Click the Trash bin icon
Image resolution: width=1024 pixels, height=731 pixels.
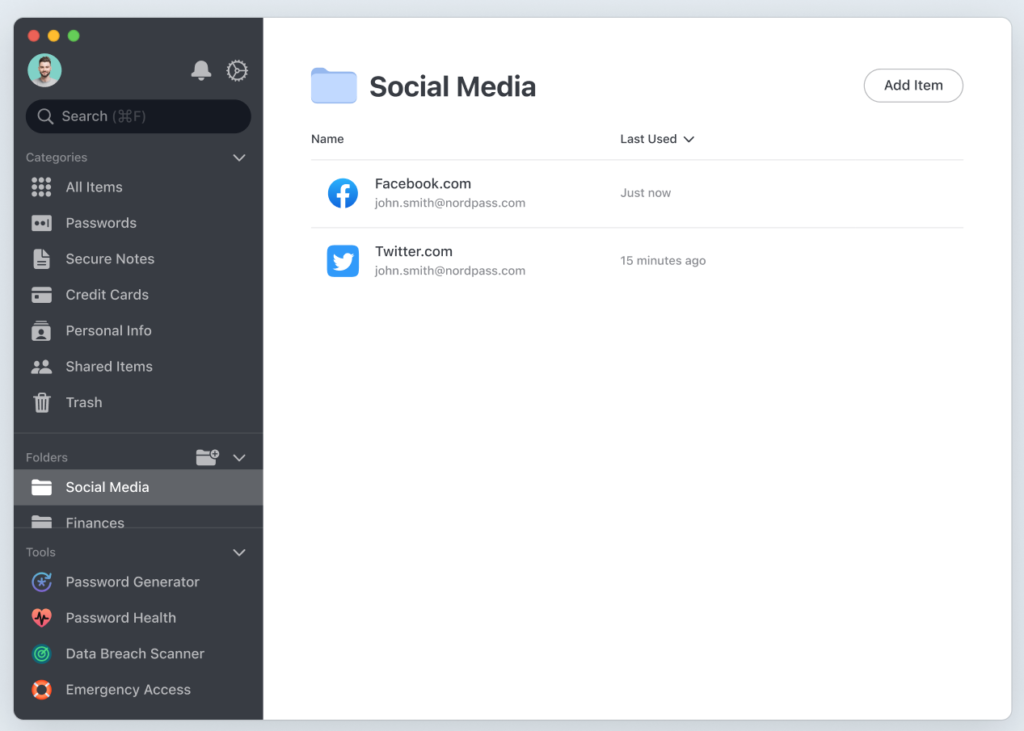click(x=42, y=402)
